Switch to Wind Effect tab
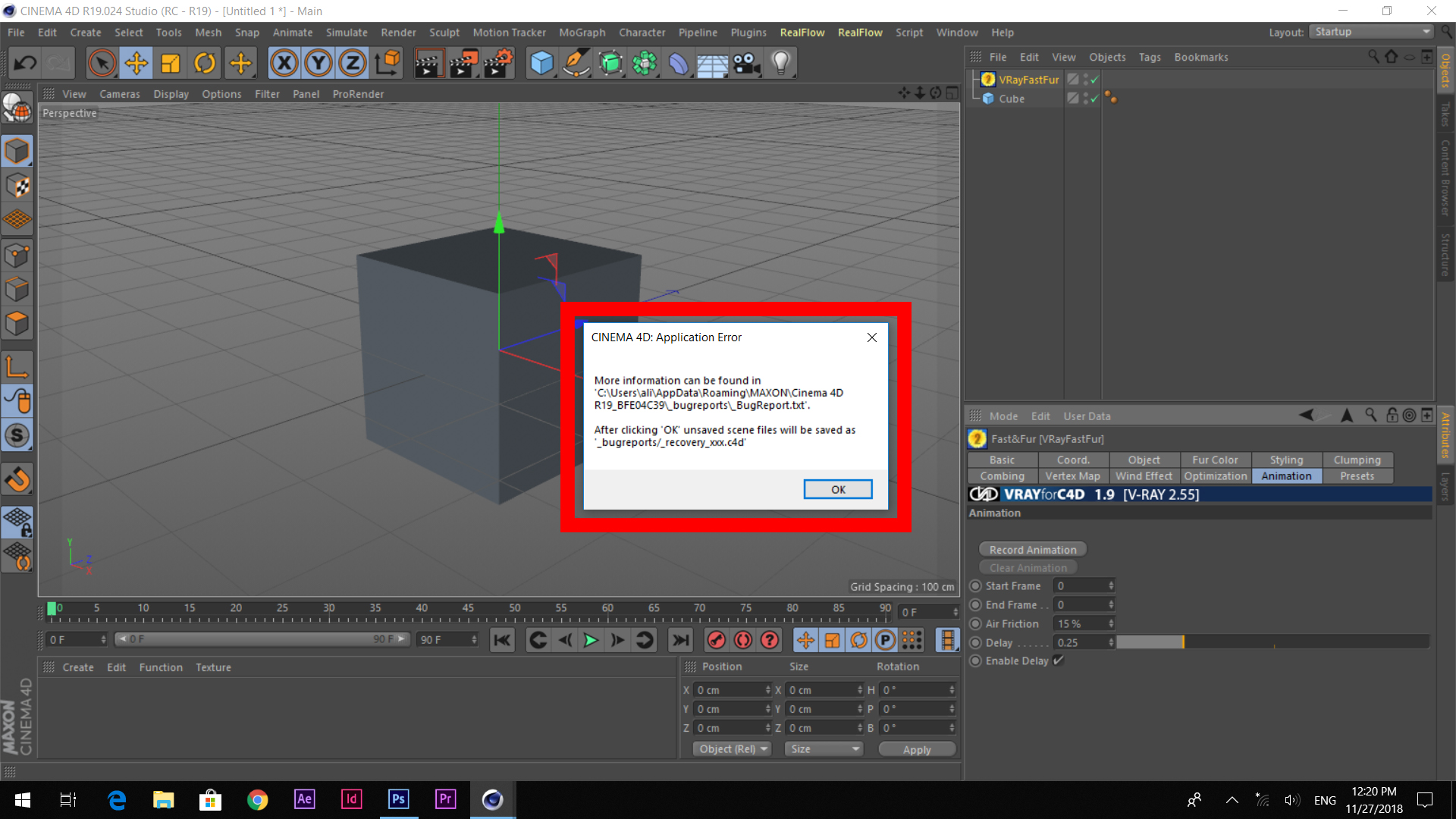The height and width of the screenshot is (819, 1456). (x=1144, y=476)
